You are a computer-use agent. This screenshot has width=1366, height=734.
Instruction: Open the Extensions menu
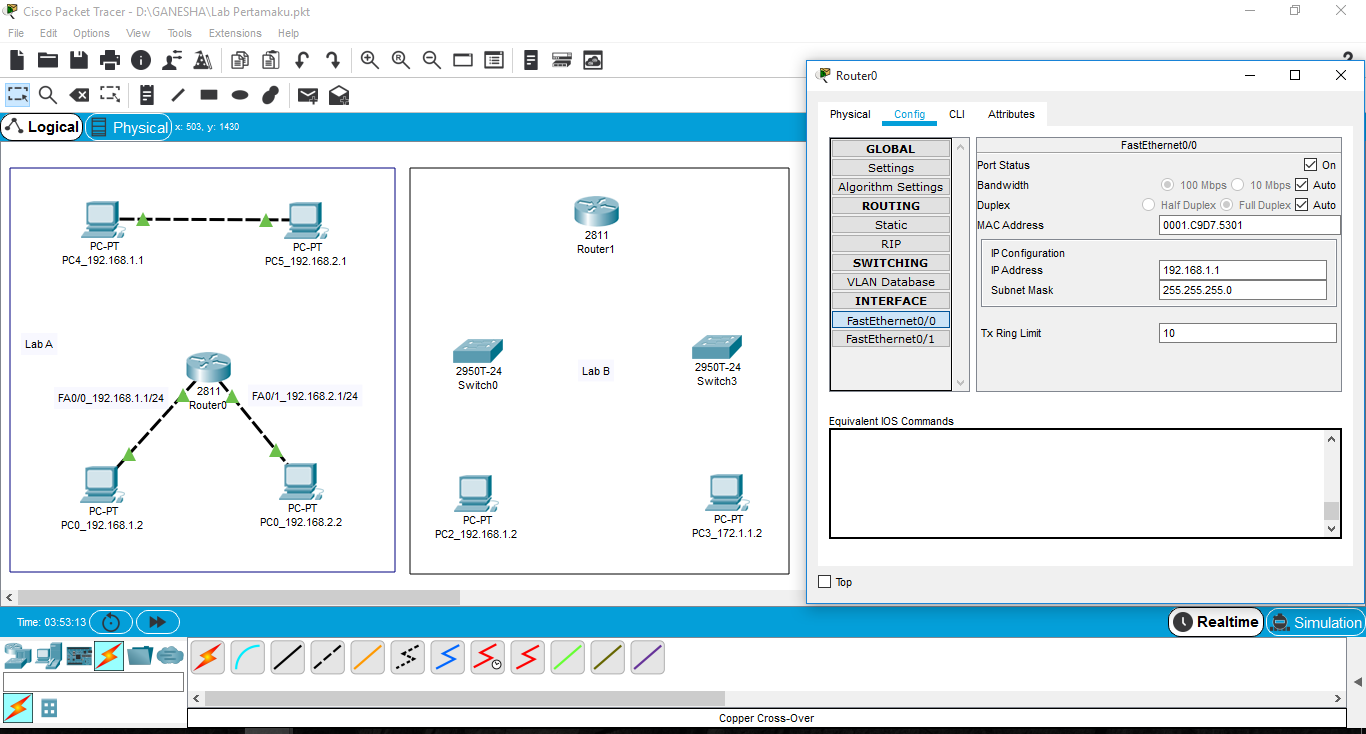(235, 33)
